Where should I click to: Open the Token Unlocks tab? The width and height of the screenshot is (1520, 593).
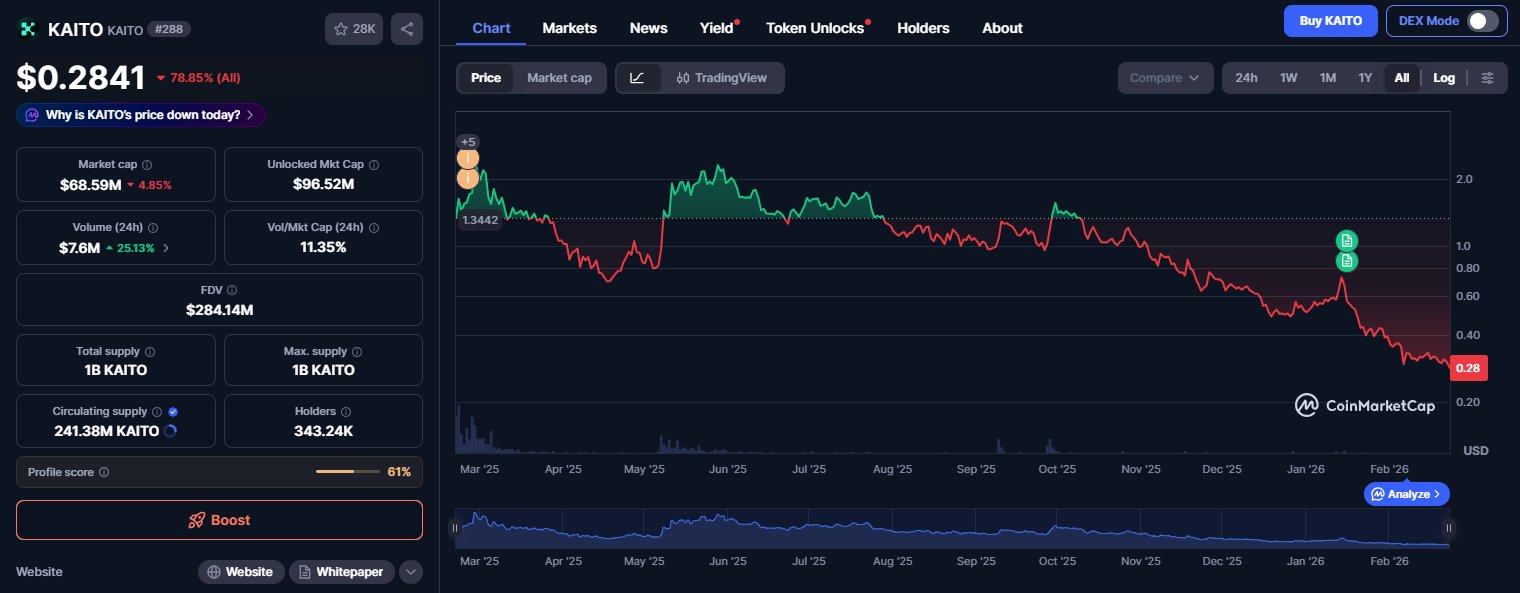tap(815, 28)
